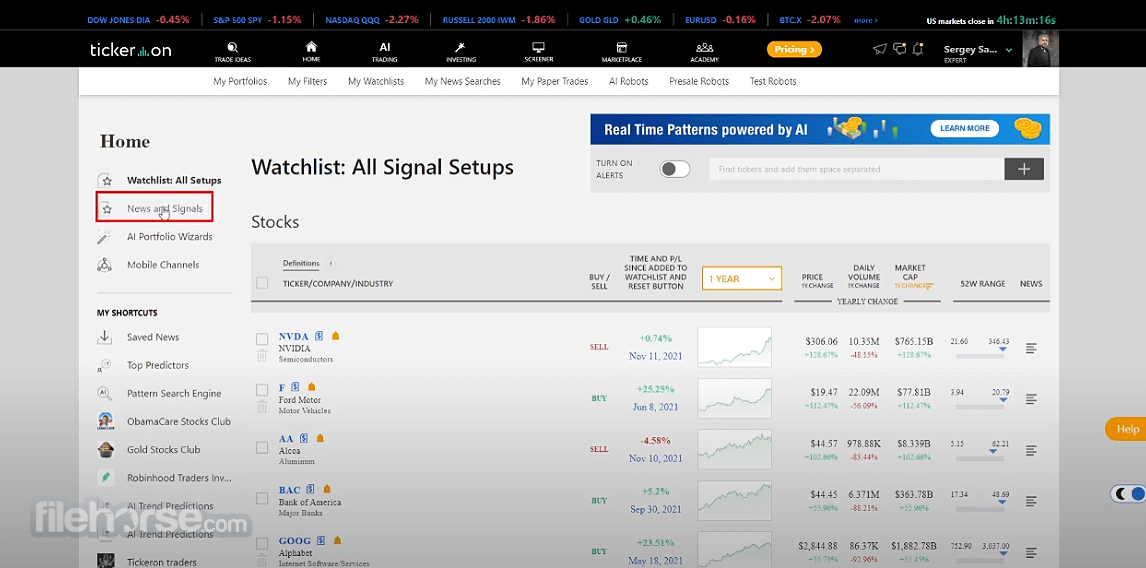The width and height of the screenshot is (1146, 568).
Task: Click alert bell icon next to NVDA
Action: [x=335, y=336]
